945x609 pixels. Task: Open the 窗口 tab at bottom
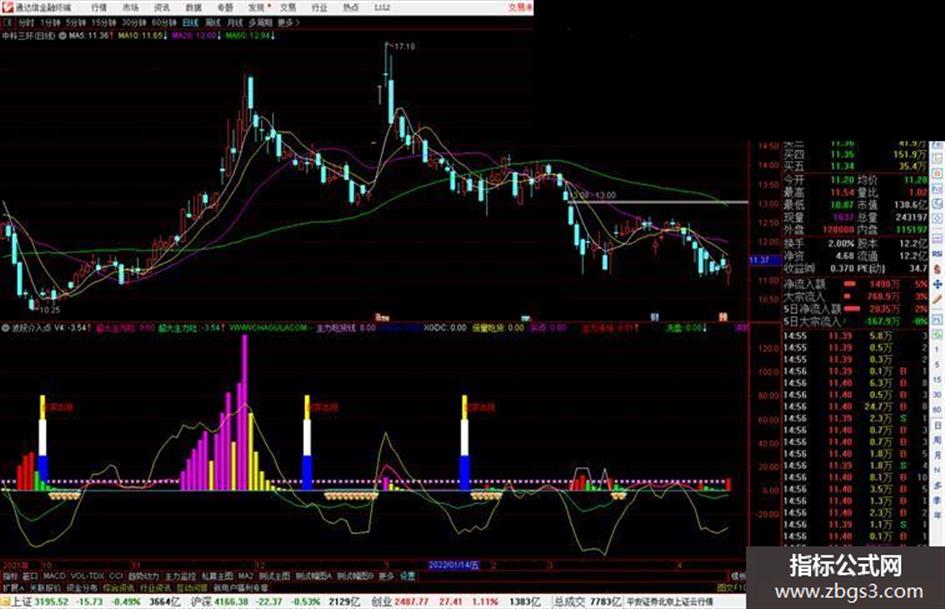30,576
